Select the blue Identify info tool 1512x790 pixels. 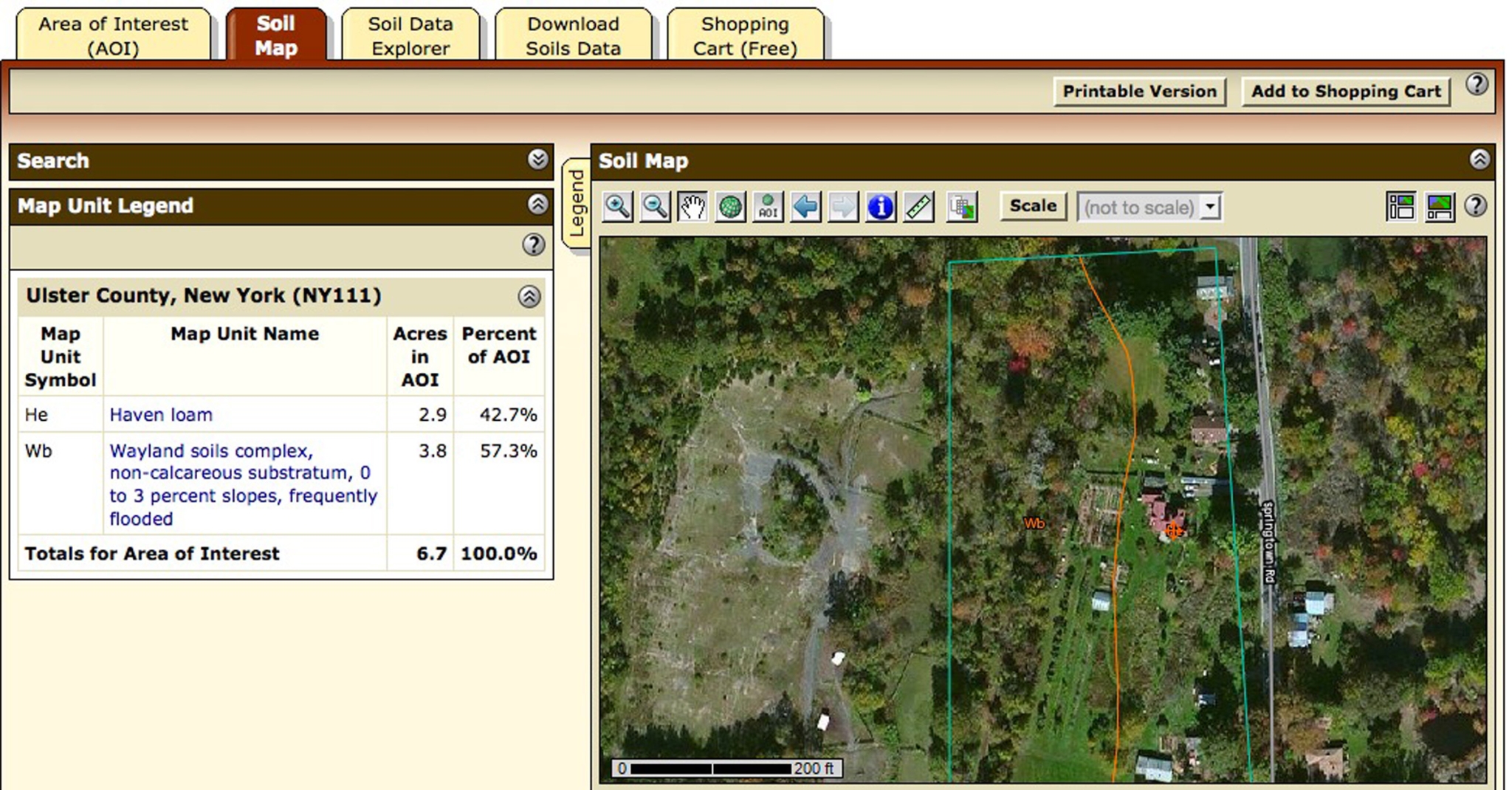881,207
